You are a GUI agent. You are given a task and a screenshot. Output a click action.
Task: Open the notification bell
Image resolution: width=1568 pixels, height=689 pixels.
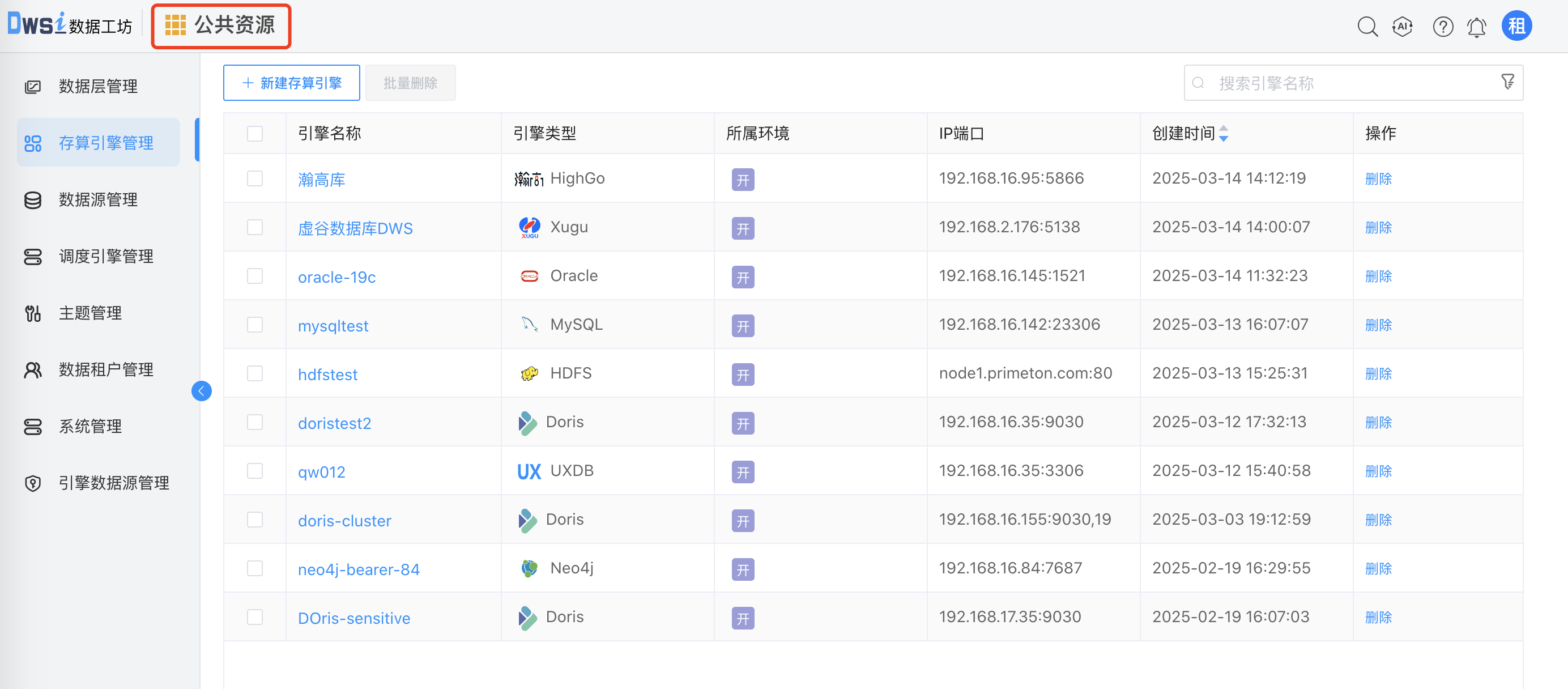1477,27
